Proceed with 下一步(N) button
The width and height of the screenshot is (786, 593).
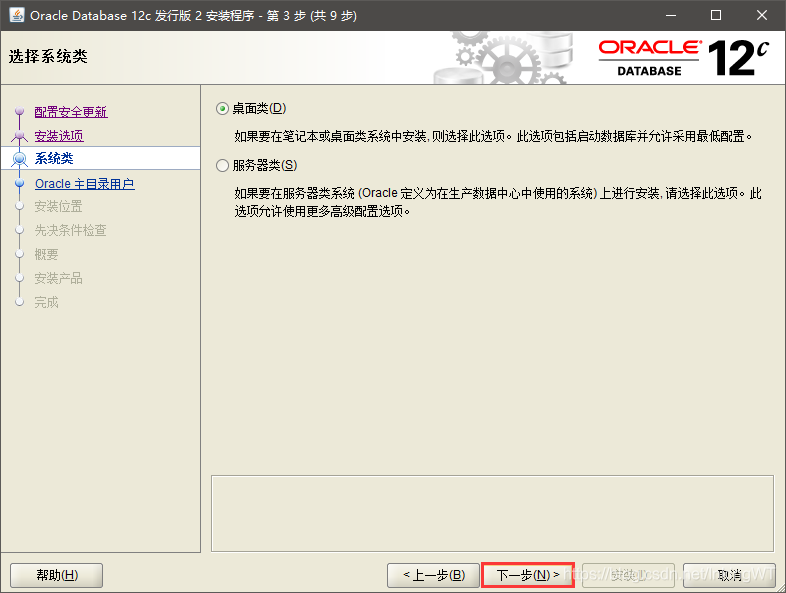(x=528, y=575)
